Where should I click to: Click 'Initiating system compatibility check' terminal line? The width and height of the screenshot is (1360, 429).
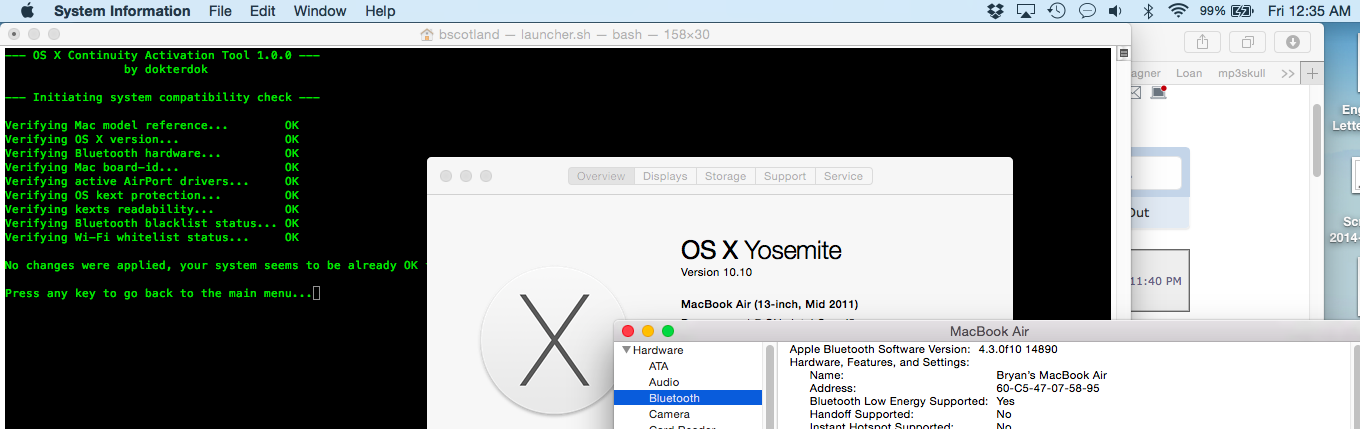click(163, 98)
